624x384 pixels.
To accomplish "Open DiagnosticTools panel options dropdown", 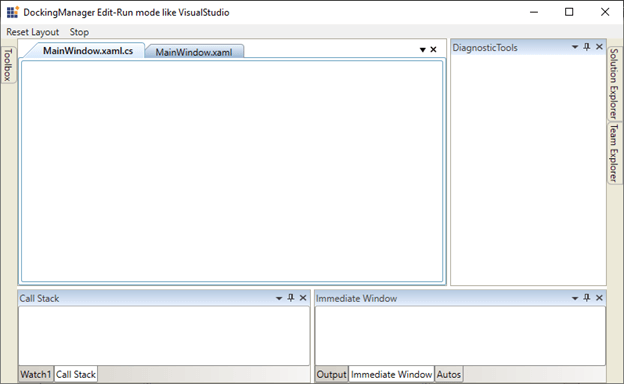I will click(x=575, y=47).
